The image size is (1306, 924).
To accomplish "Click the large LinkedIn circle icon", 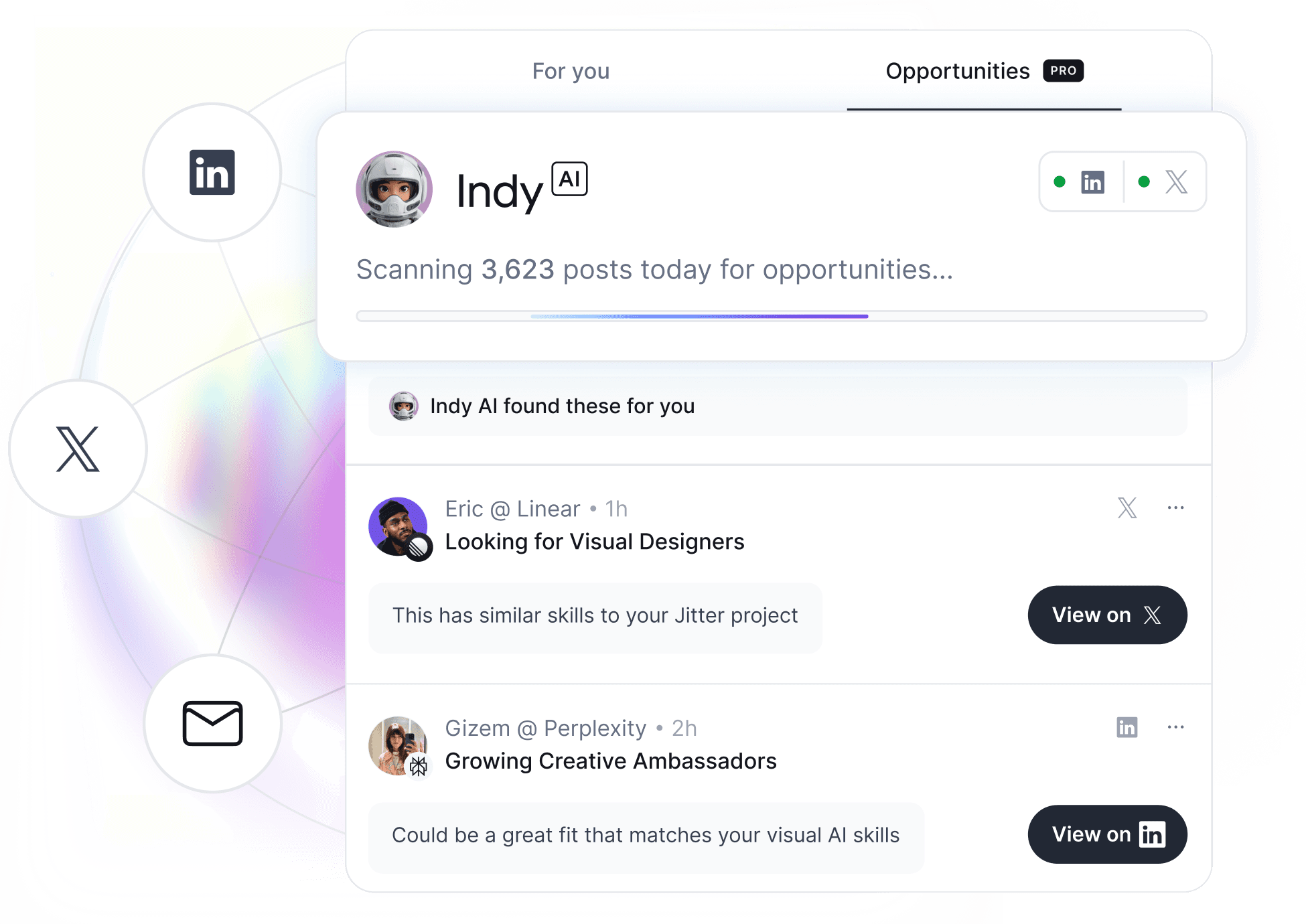I will tap(212, 173).
